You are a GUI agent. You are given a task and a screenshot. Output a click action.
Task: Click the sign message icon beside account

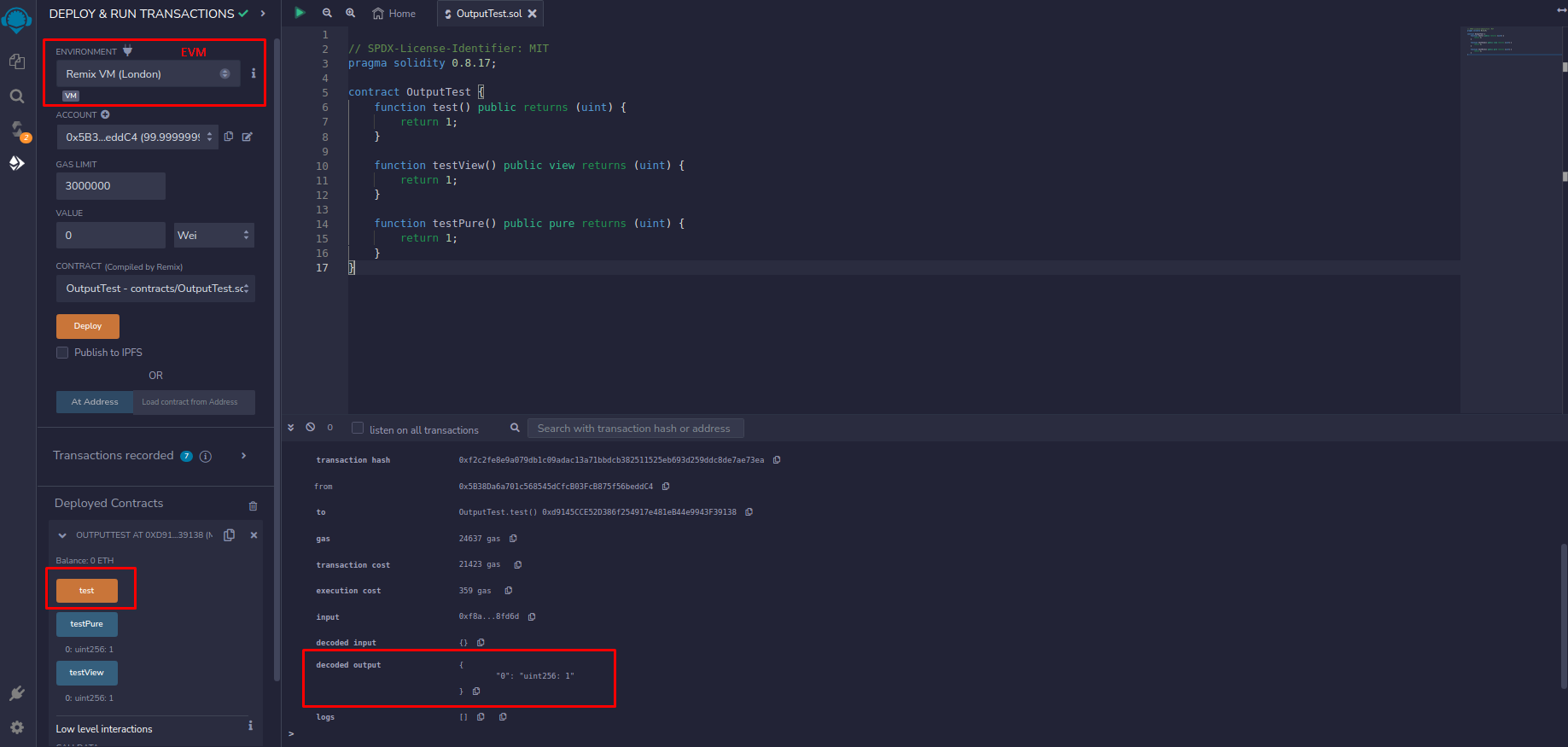[x=247, y=137]
